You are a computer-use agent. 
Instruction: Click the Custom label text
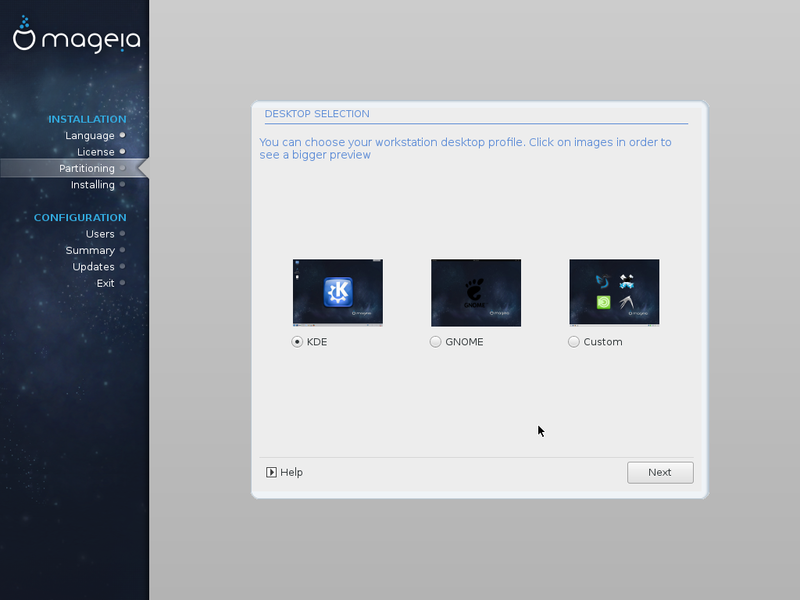(x=603, y=342)
